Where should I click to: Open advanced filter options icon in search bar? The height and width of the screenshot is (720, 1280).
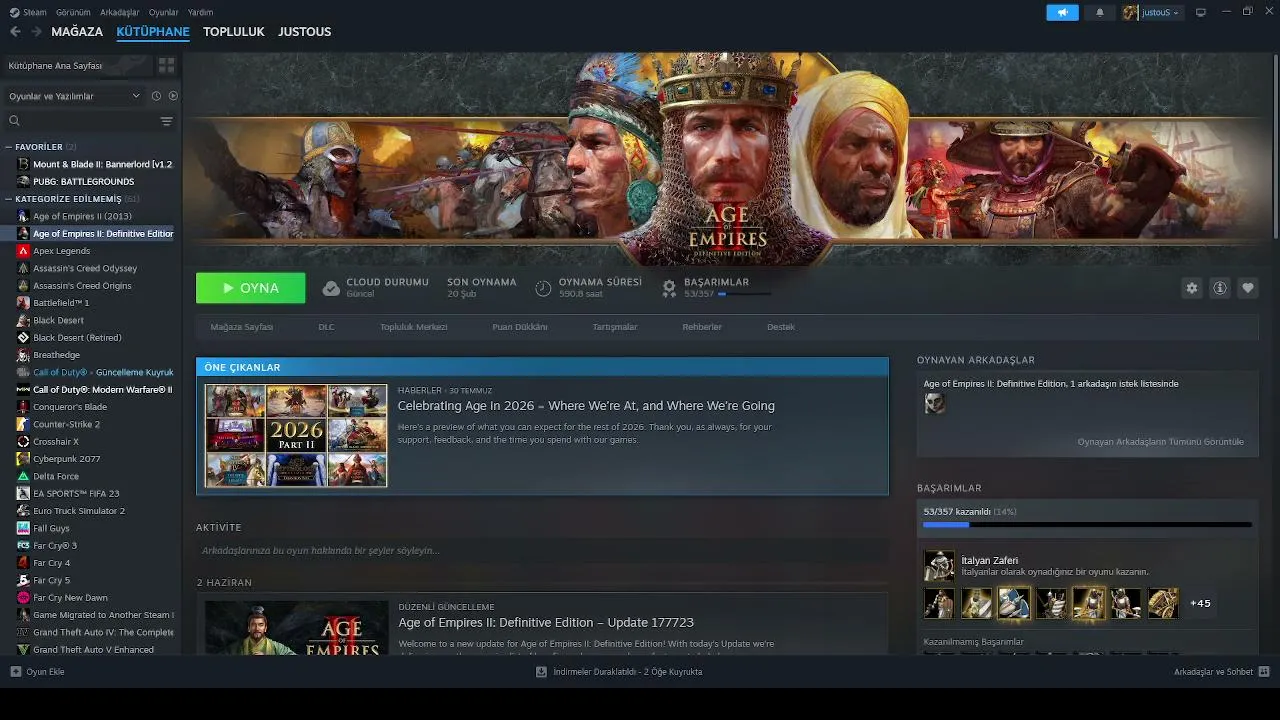point(166,121)
